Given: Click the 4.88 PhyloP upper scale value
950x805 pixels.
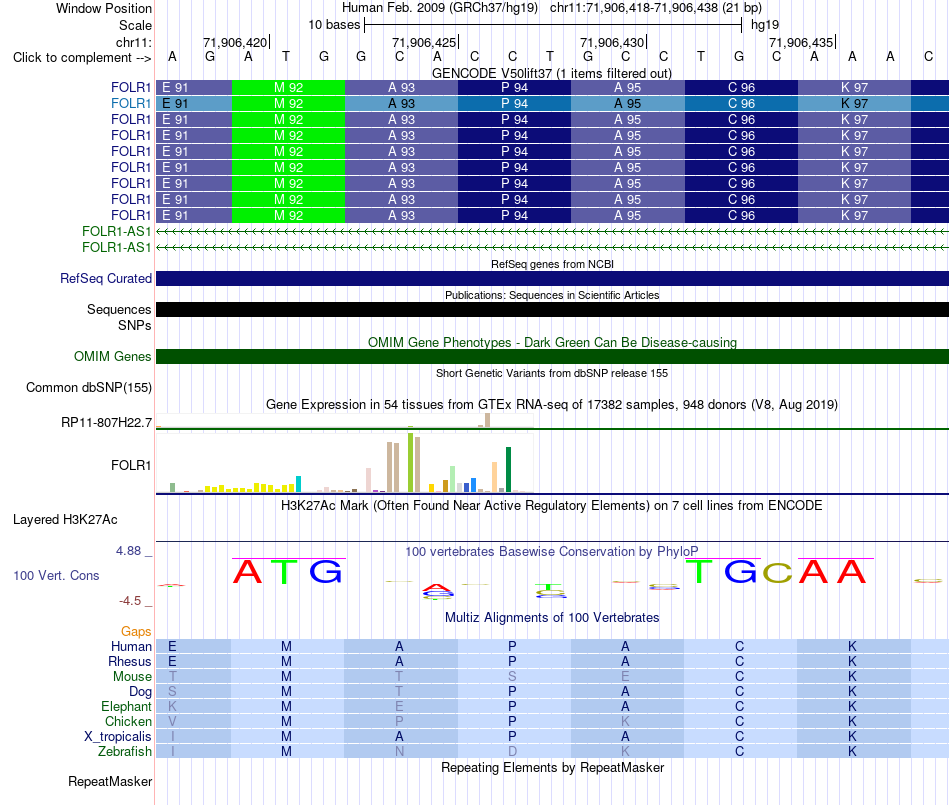Looking at the screenshot, I should tap(128, 551).
